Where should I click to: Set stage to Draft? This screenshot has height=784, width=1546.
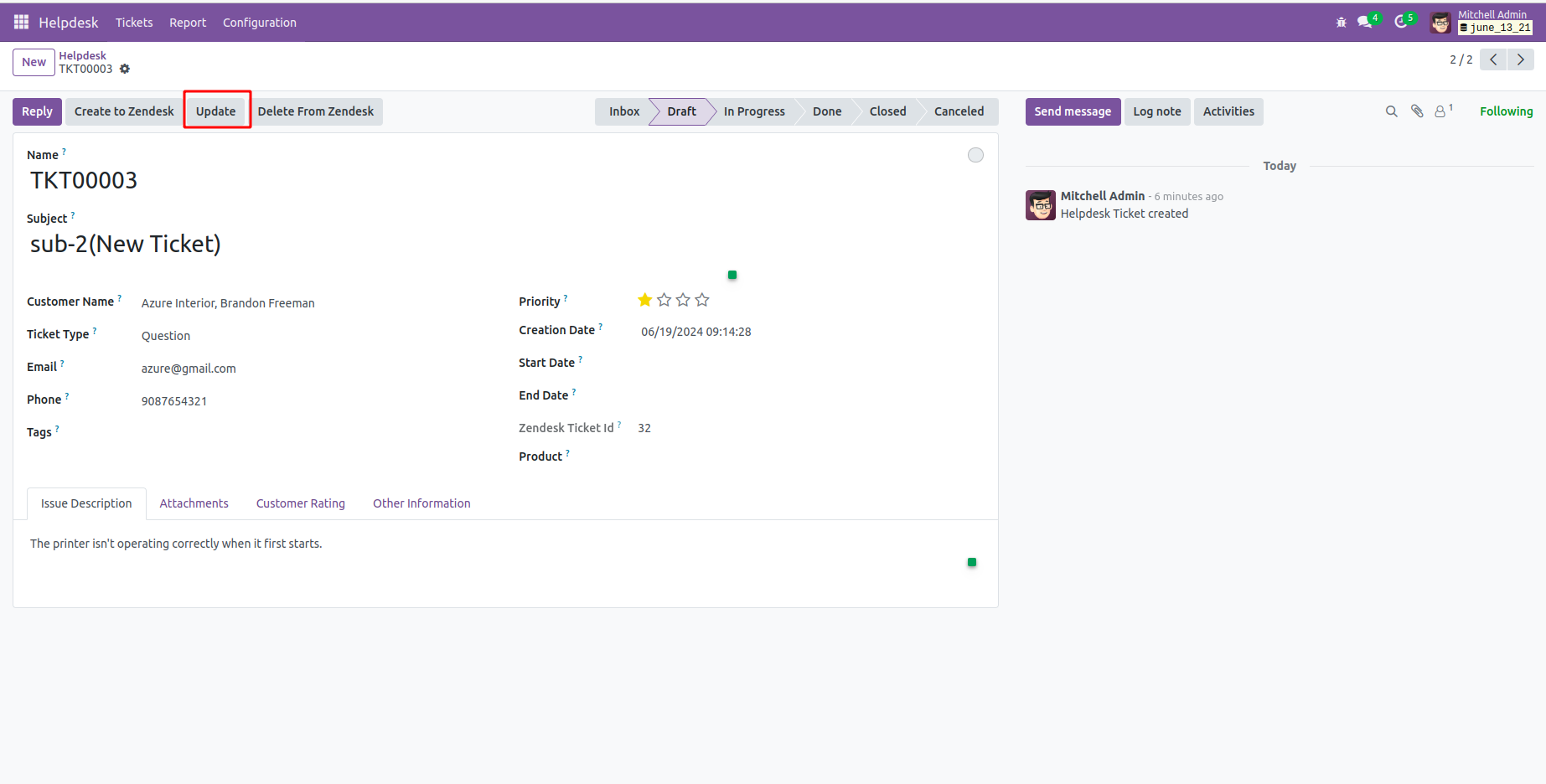point(681,111)
